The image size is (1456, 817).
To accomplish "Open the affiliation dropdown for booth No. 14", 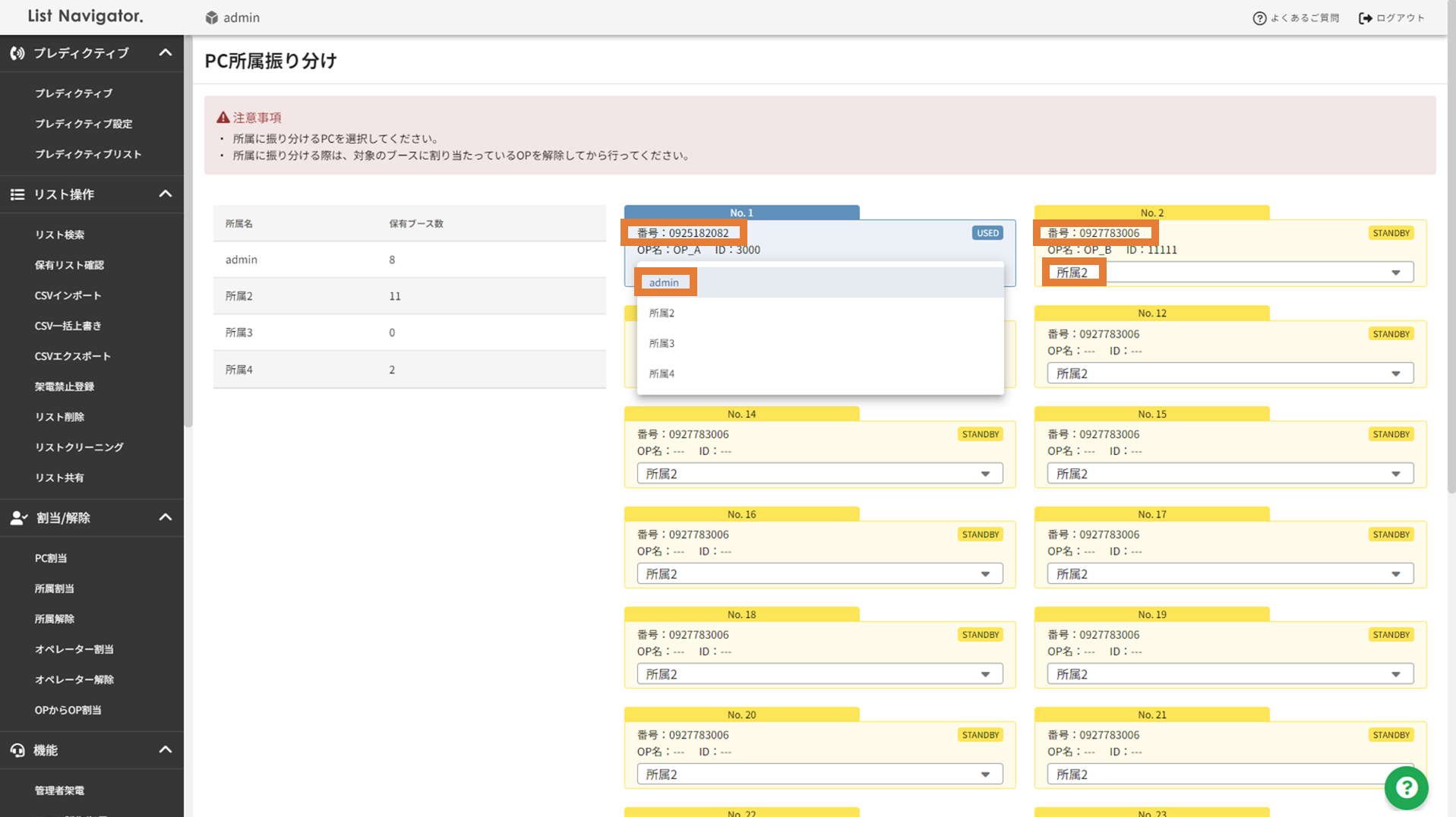I will (819, 474).
